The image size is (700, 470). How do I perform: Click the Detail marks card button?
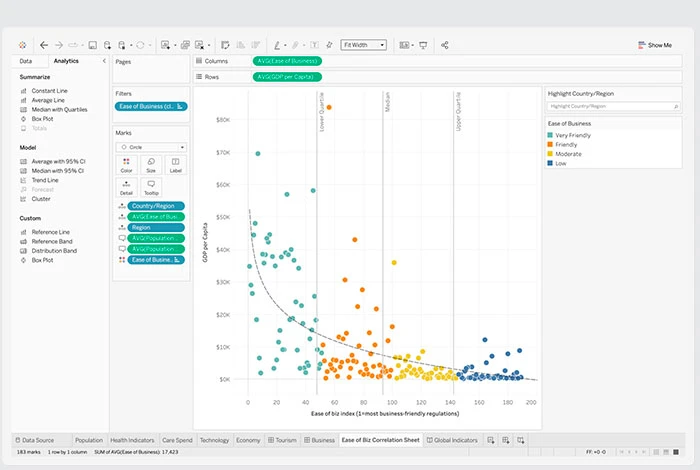click(x=126, y=187)
